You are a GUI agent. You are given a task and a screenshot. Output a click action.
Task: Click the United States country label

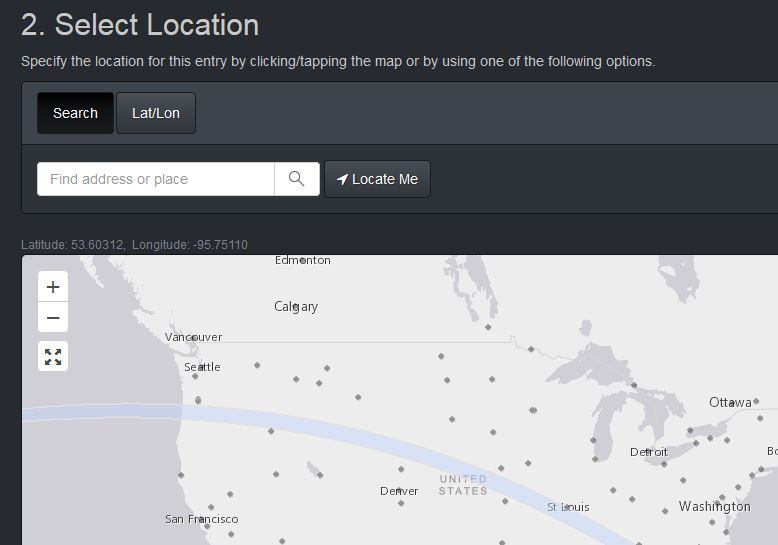(463, 485)
